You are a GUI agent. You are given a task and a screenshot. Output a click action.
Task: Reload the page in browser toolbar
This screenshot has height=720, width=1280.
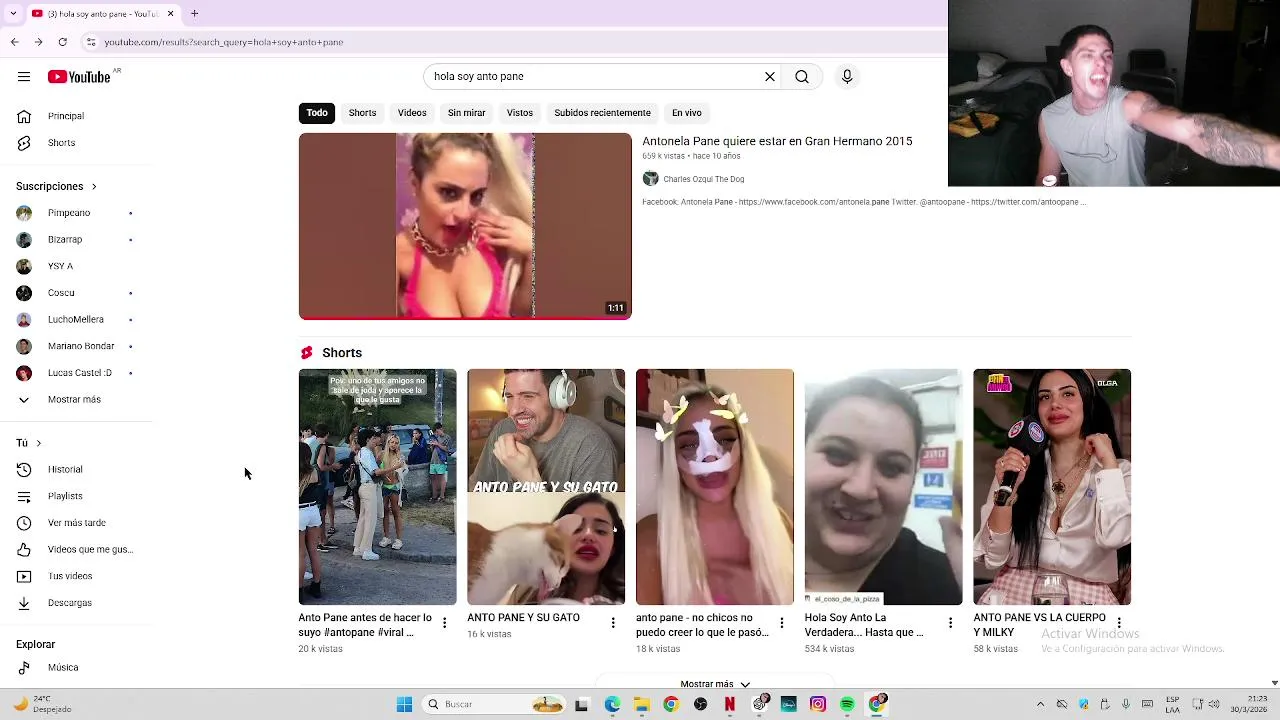pyautogui.click(x=63, y=42)
